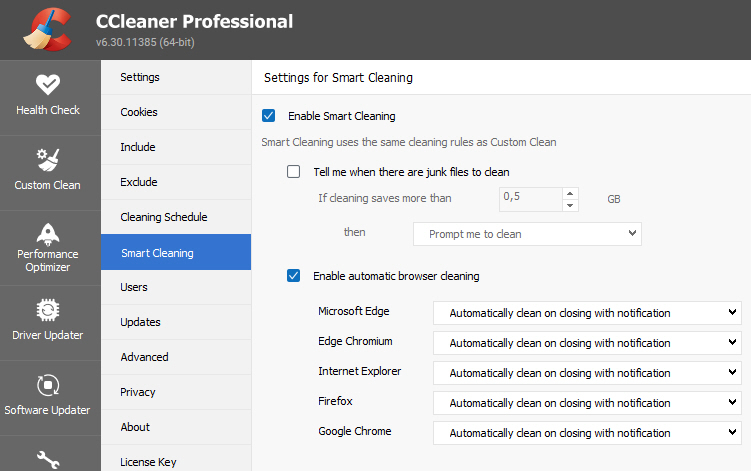The image size is (751, 471).
Task: Uncheck Enable automatic browser cleaning
Action: coord(294,276)
